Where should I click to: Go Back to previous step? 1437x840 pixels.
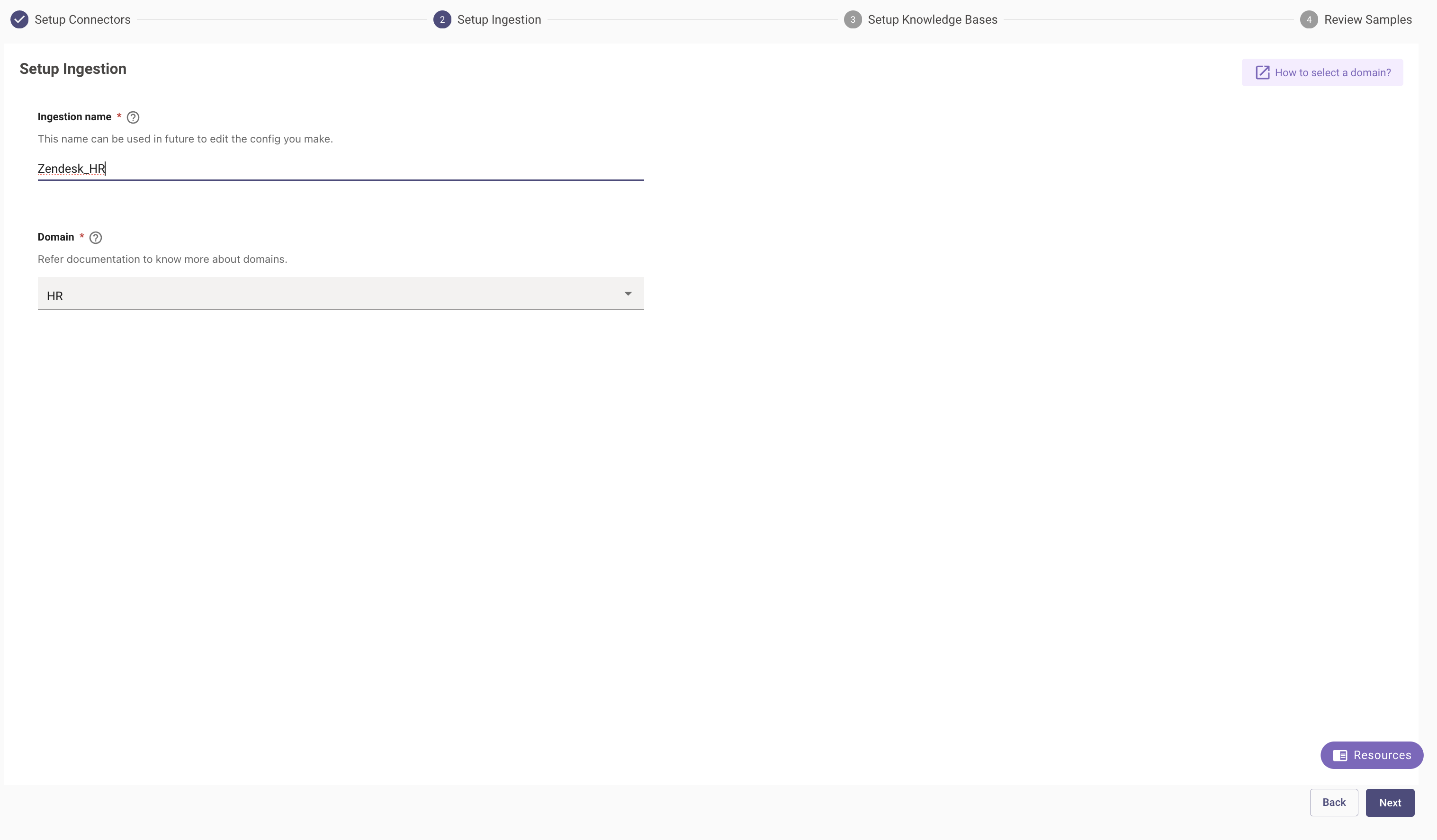[1333, 803]
